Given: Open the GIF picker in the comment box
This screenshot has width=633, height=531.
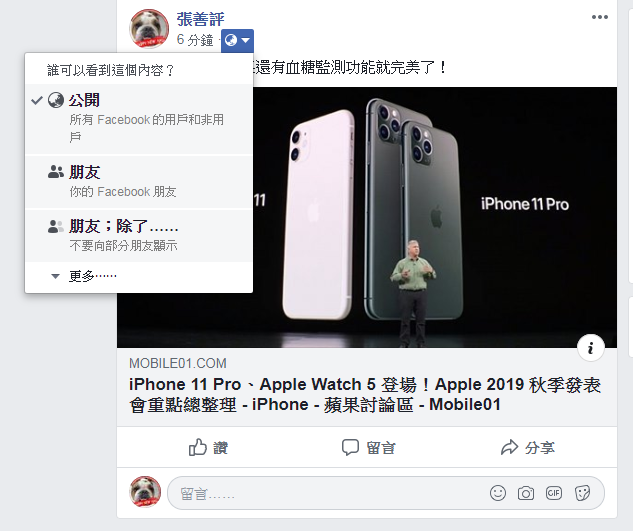Looking at the screenshot, I should (553, 493).
